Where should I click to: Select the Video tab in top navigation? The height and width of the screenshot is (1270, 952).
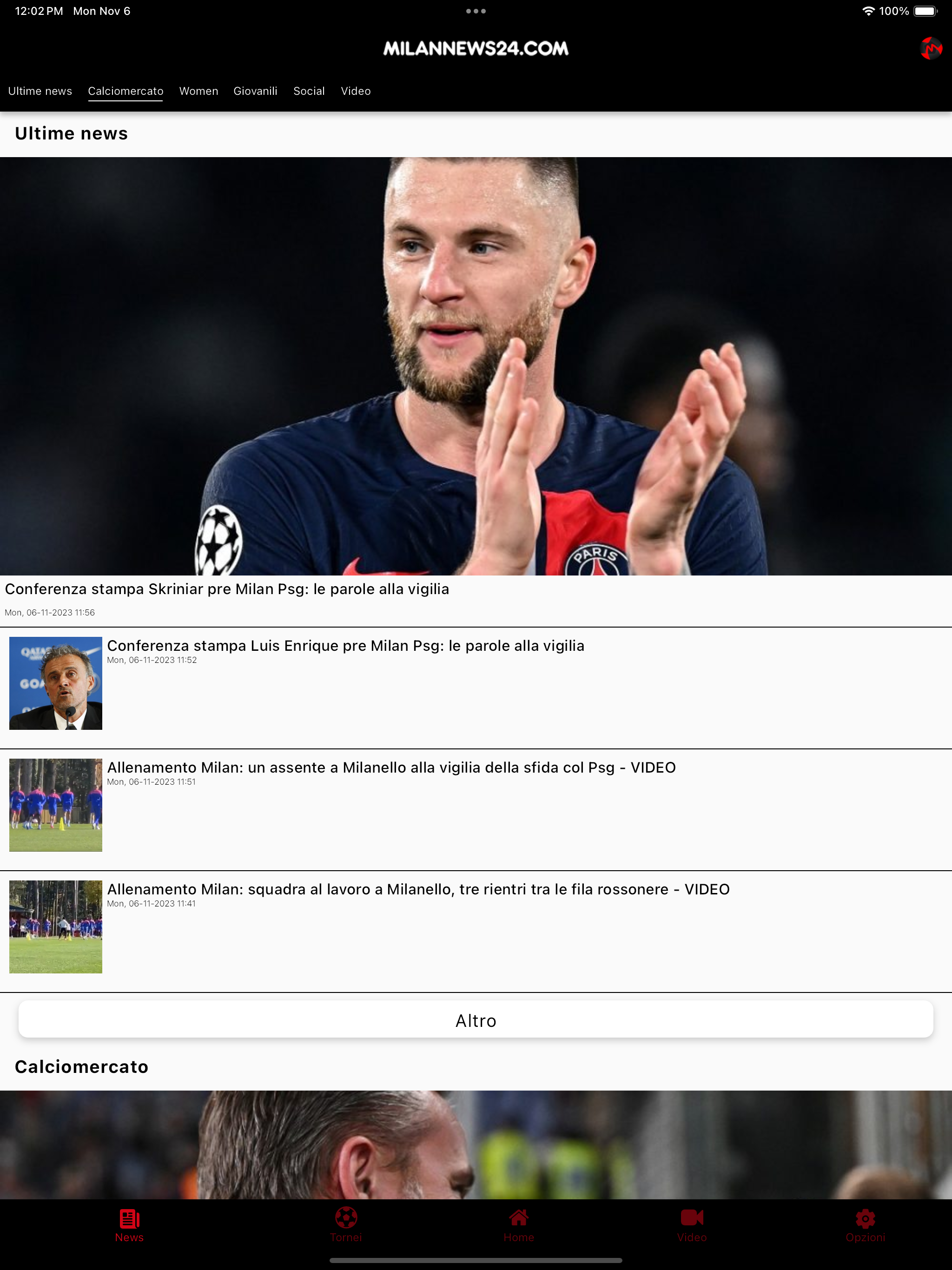[356, 91]
